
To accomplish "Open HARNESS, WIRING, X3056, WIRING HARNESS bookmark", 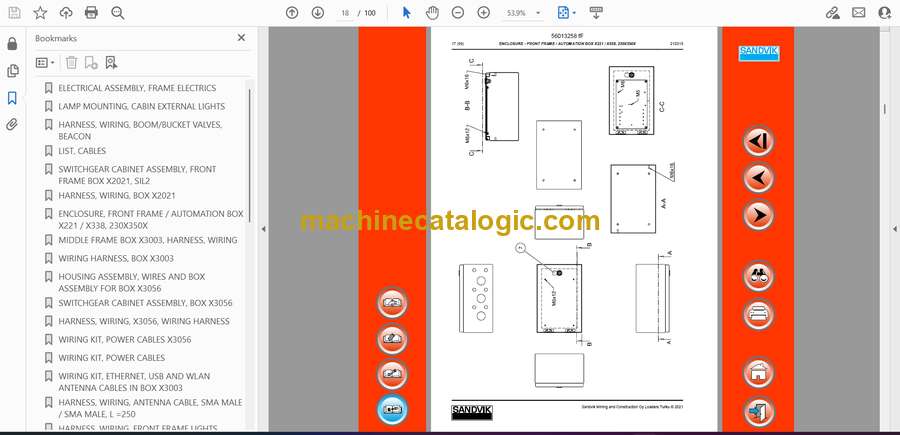I will (x=144, y=321).
